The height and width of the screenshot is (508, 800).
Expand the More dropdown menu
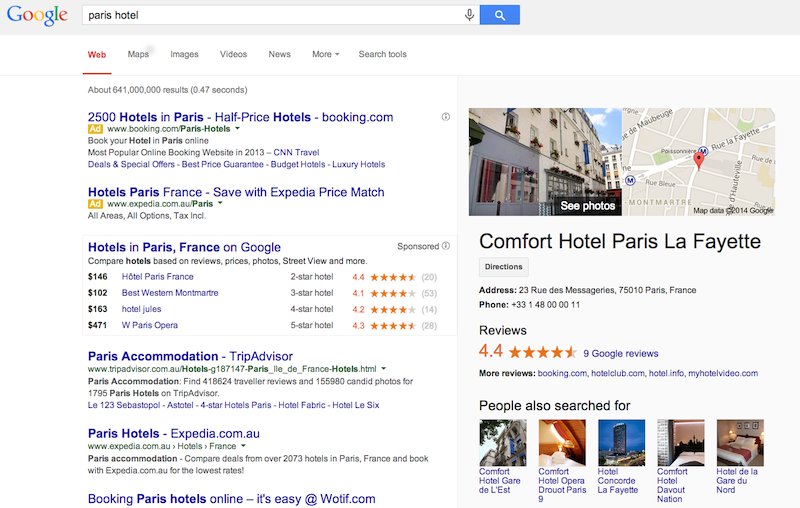(326, 54)
